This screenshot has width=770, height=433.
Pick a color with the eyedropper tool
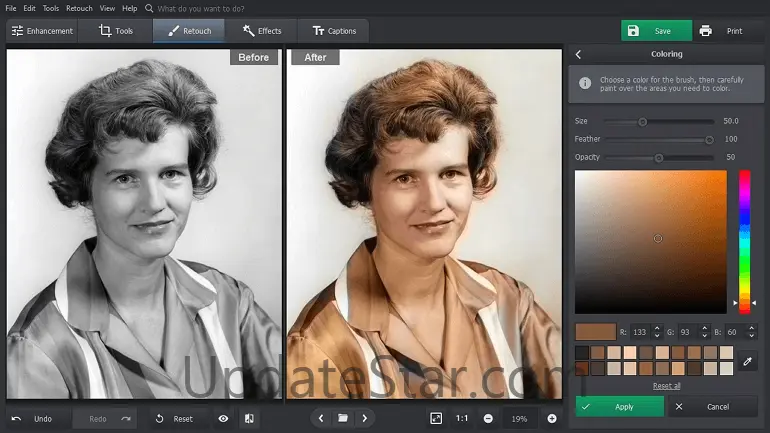point(747,361)
